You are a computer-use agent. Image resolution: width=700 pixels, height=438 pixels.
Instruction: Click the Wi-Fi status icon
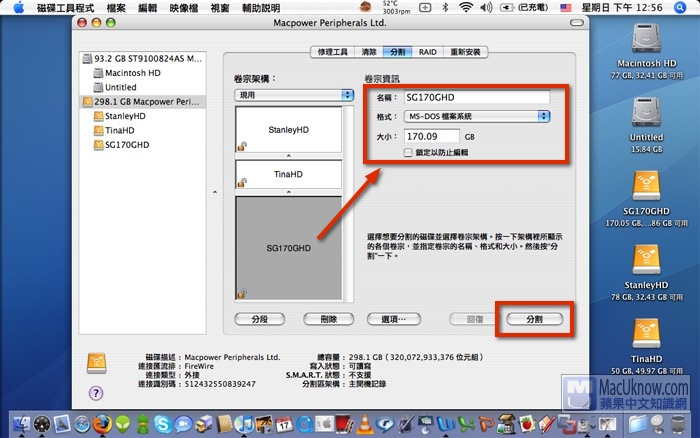[x=466, y=7]
